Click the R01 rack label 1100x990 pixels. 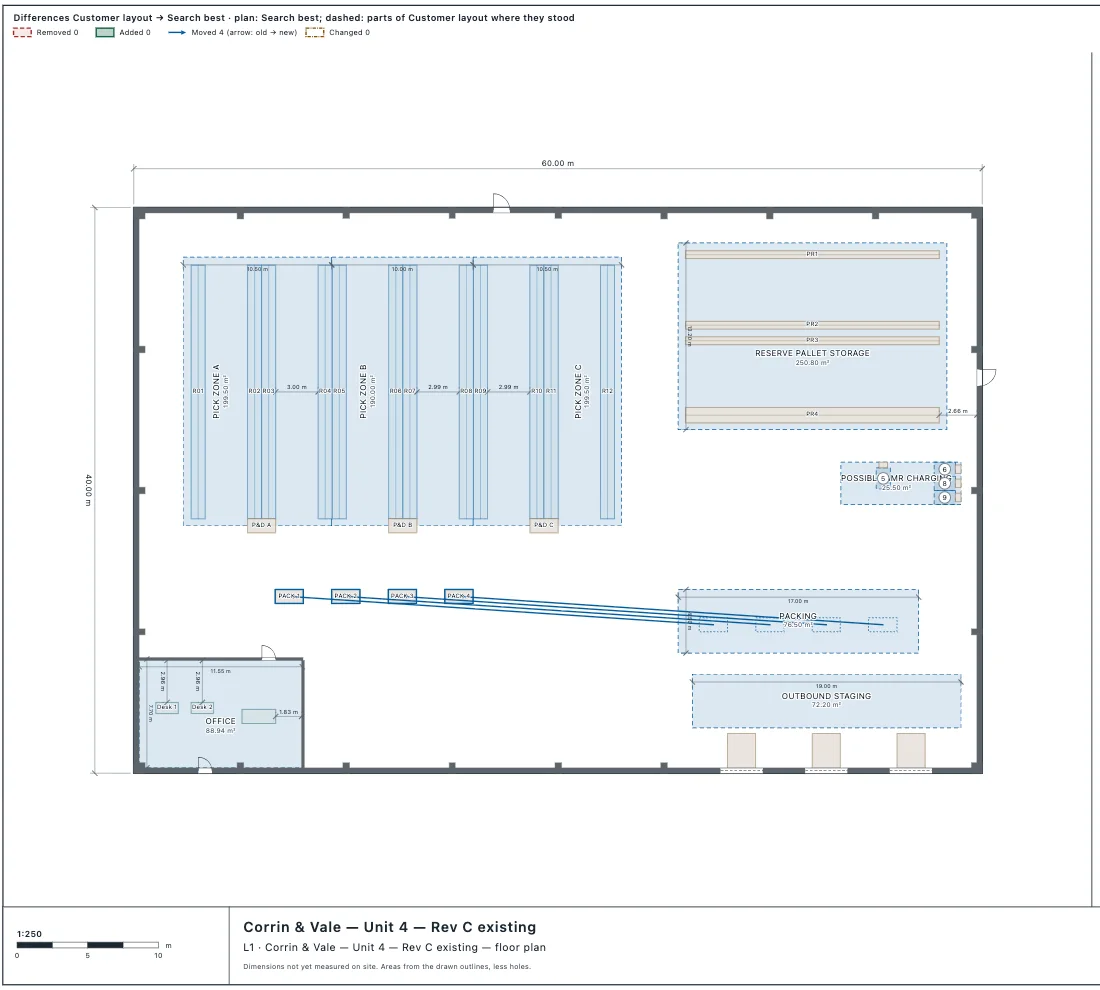pos(198,391)
